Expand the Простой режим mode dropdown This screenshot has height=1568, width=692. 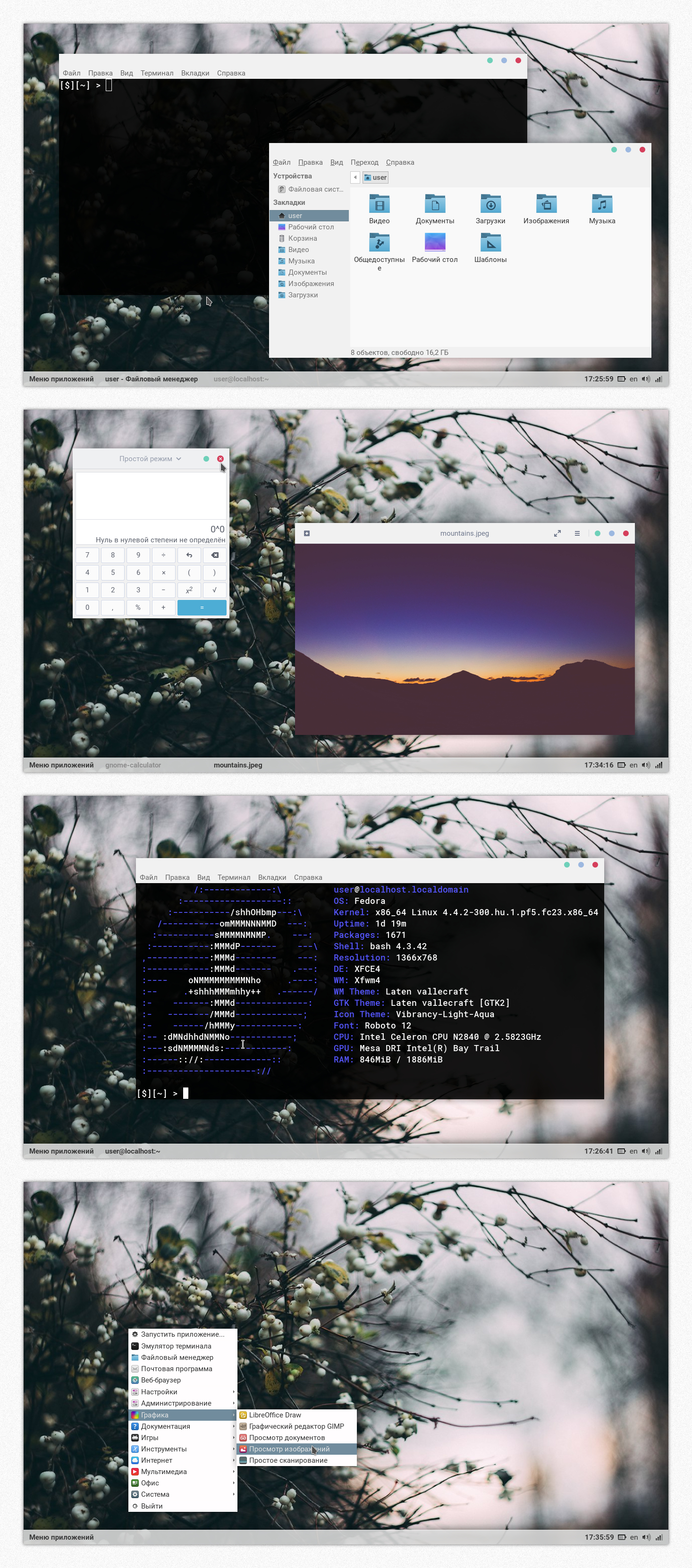click(x=150, y=459)
